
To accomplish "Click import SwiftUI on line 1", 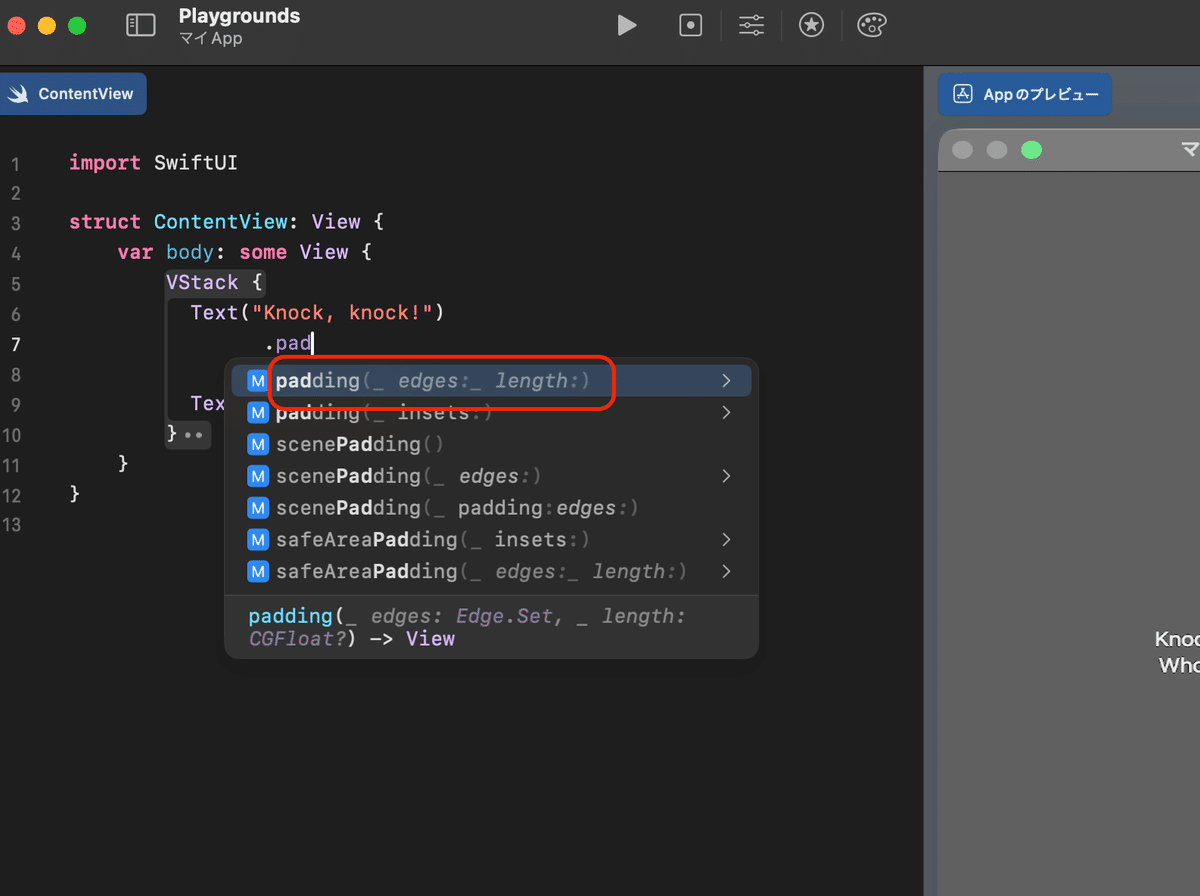I will [x=153, y=162].
